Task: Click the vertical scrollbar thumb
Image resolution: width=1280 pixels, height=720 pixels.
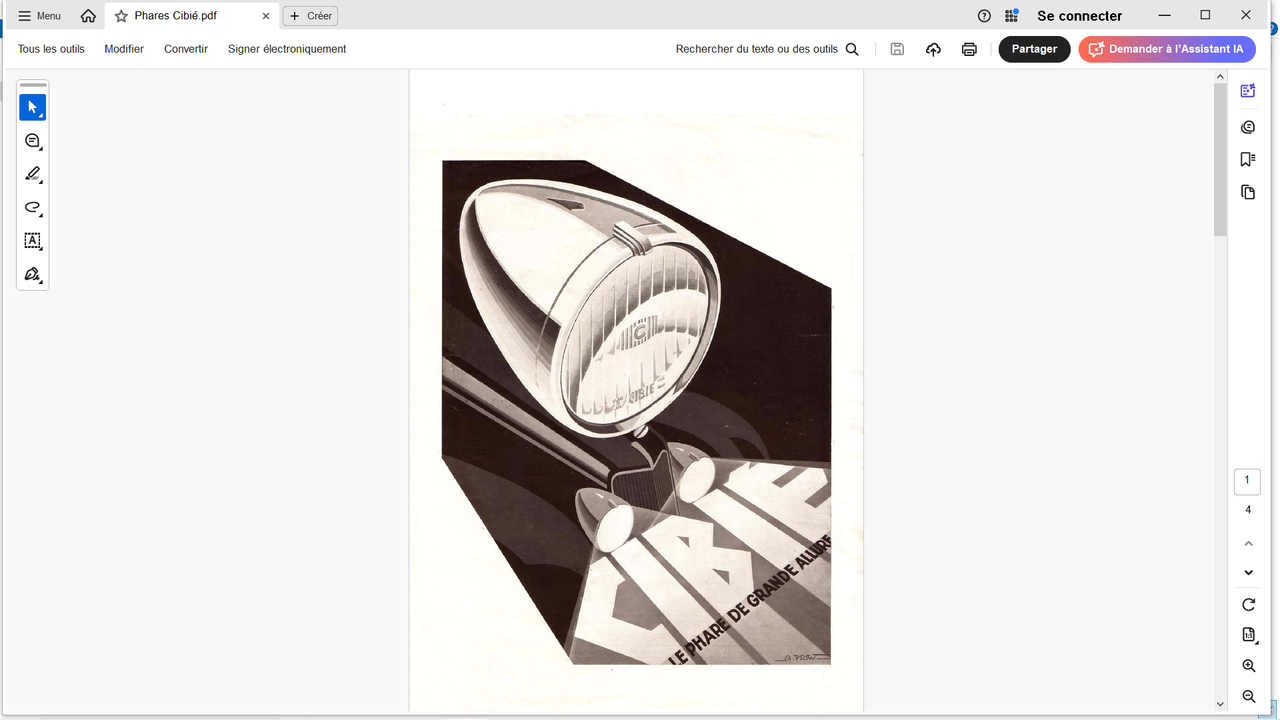Action: pyautogui.click(x=1220, y=160)
